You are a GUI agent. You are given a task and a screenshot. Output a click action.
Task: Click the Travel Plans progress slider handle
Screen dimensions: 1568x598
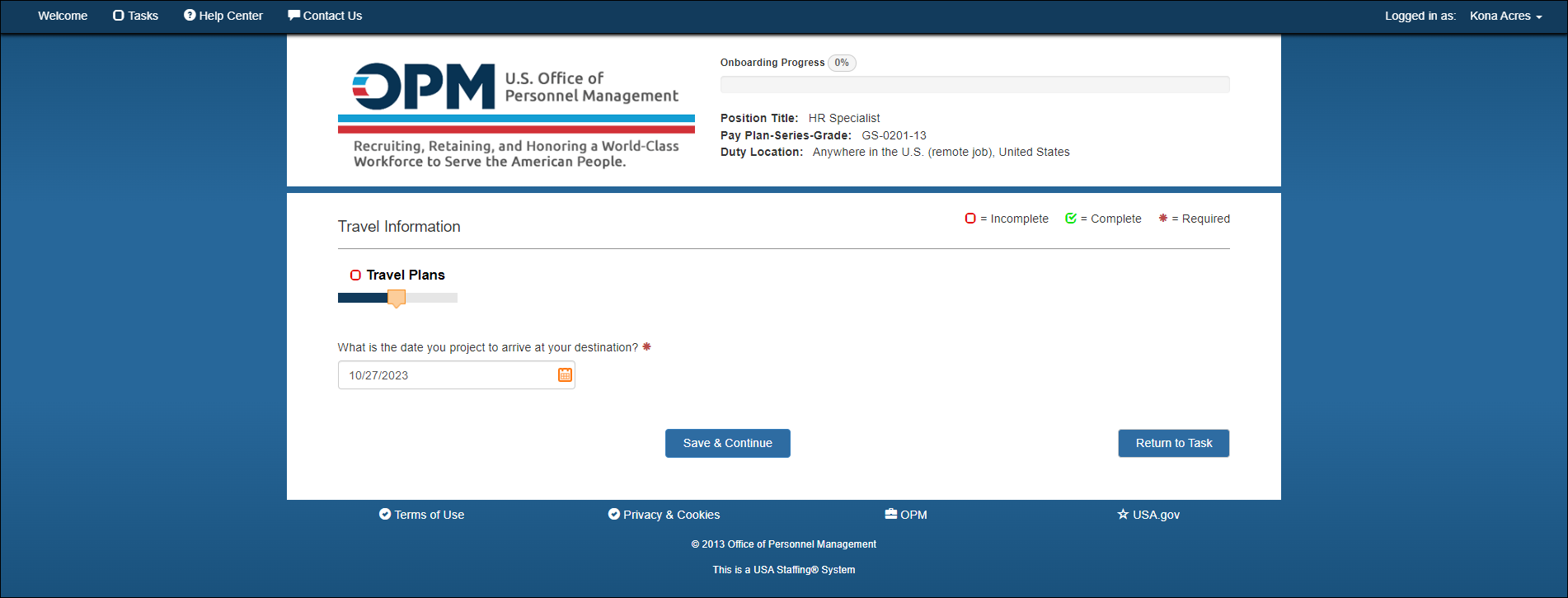397,298
